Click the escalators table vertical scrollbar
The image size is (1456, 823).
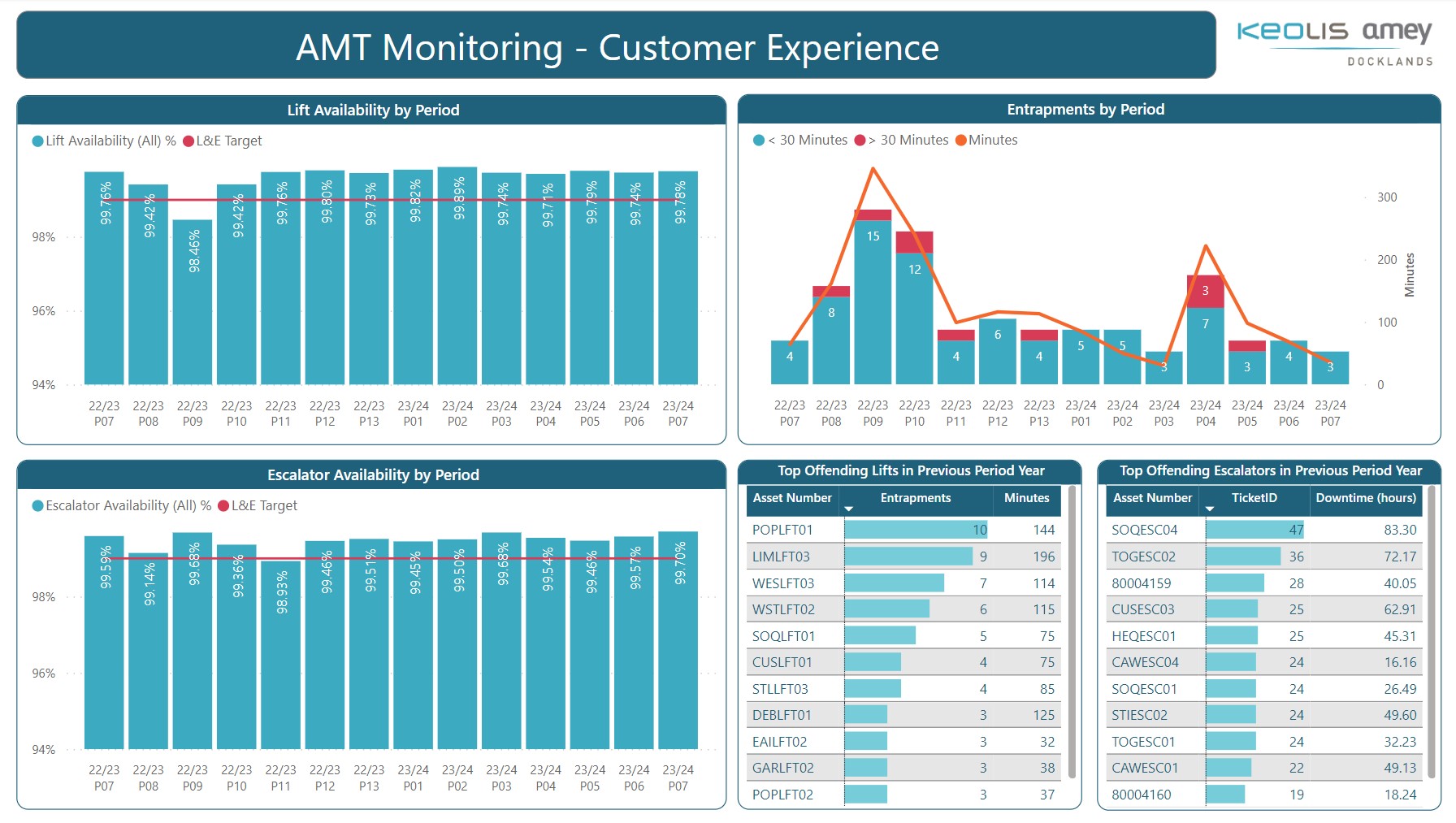1431,634
